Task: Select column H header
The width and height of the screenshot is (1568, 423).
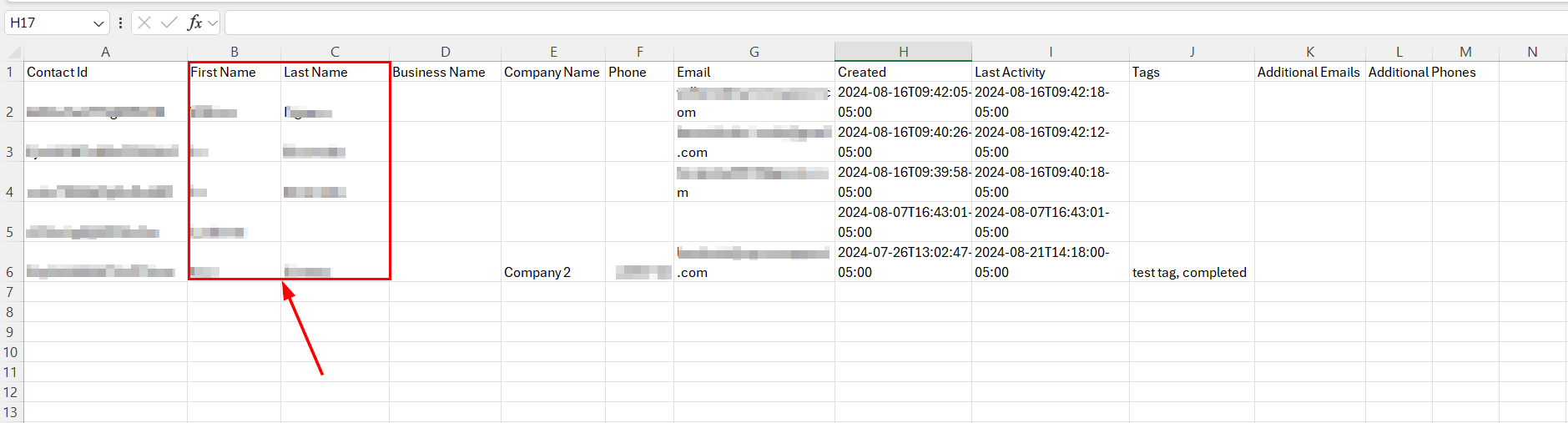Action: [x=903, y=52]
